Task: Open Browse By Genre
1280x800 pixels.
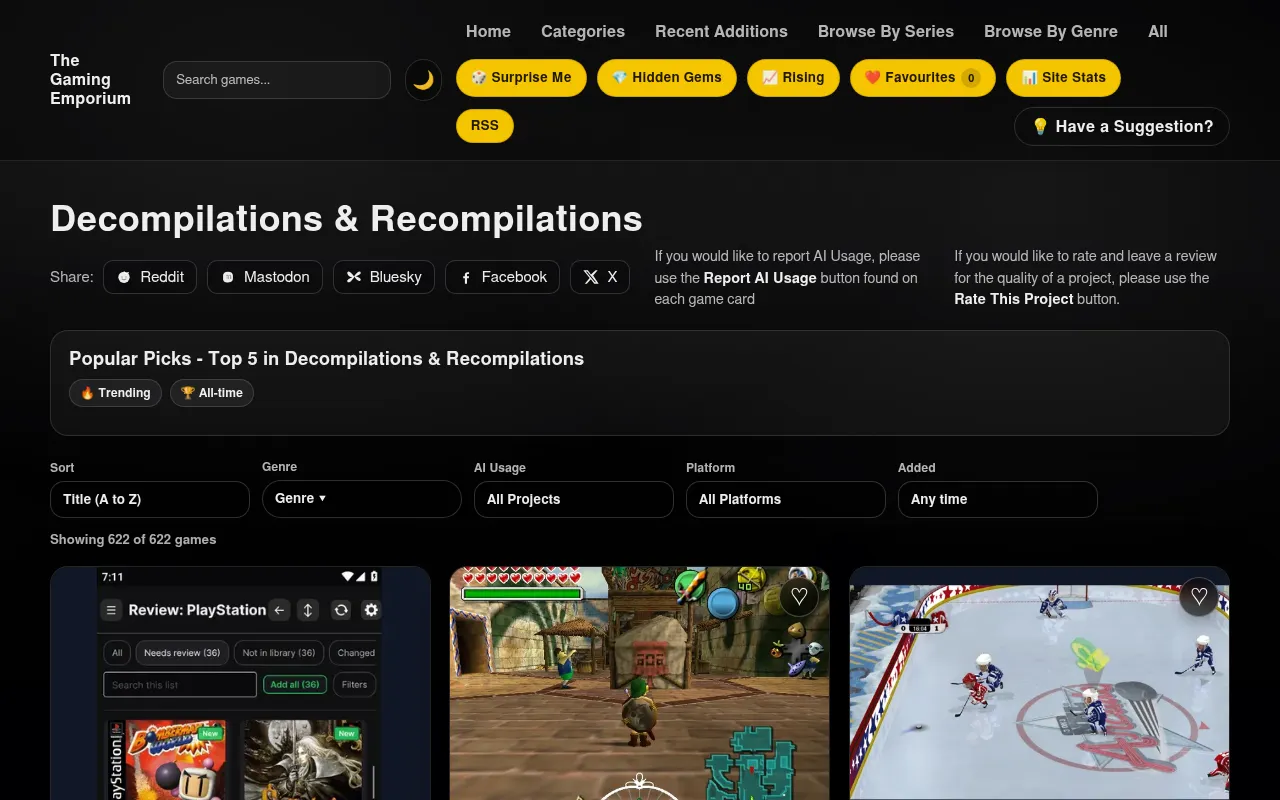Action: click(1051, 32)
